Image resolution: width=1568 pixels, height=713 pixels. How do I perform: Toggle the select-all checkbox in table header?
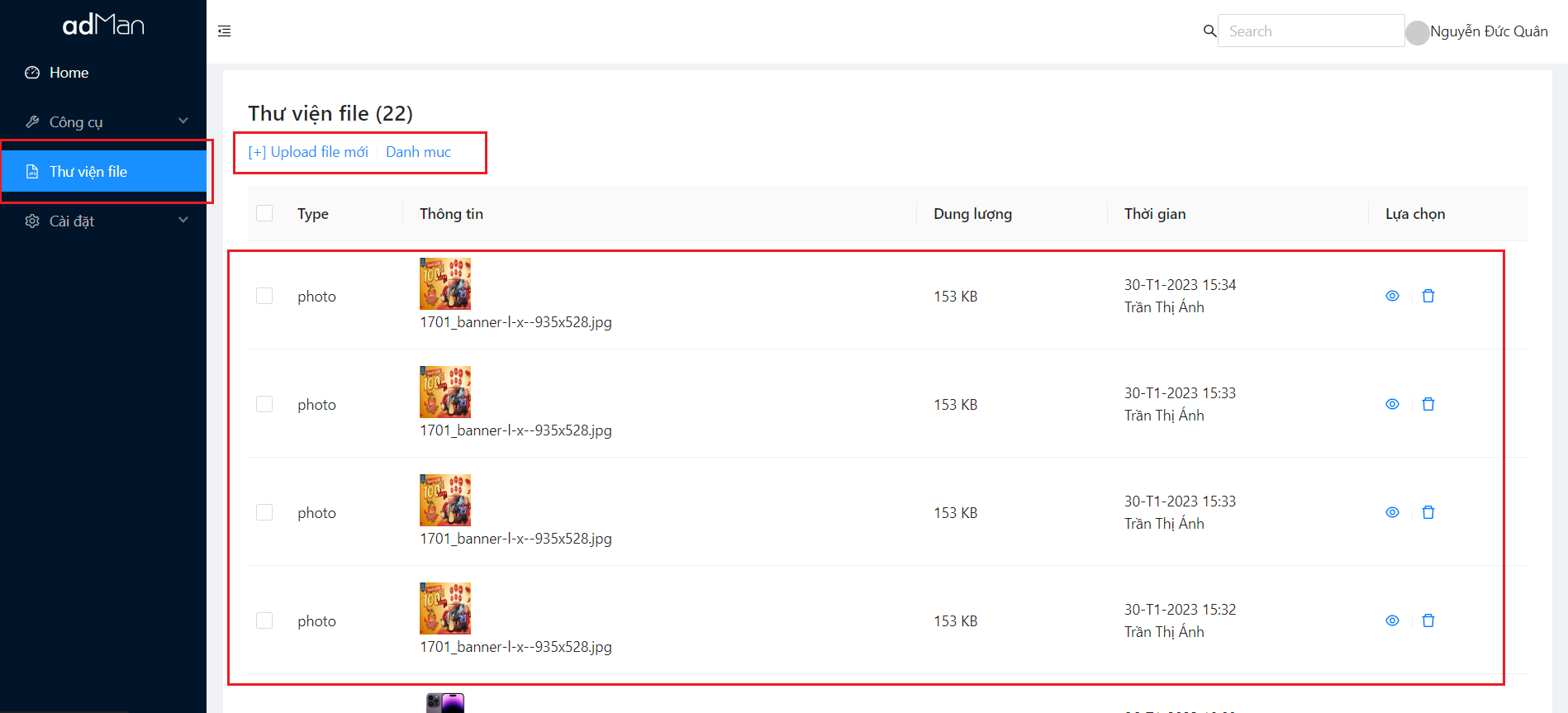264,213
